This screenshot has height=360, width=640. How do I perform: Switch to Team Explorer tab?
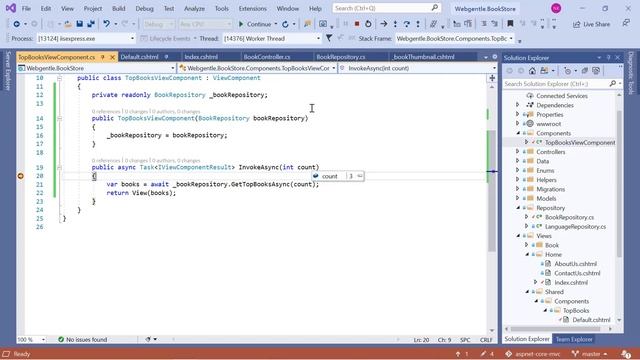point(574,339)
